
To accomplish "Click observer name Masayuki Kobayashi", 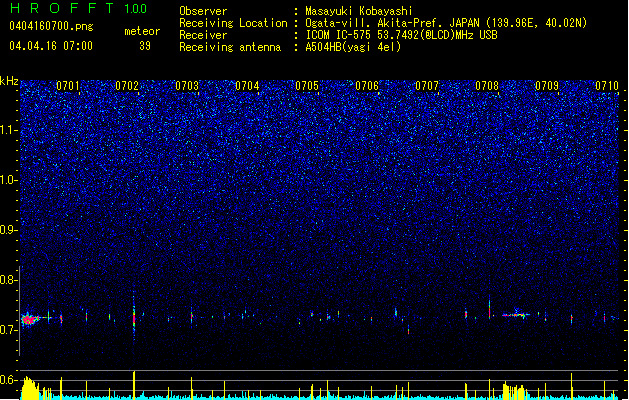I will (x=359, y=11).
